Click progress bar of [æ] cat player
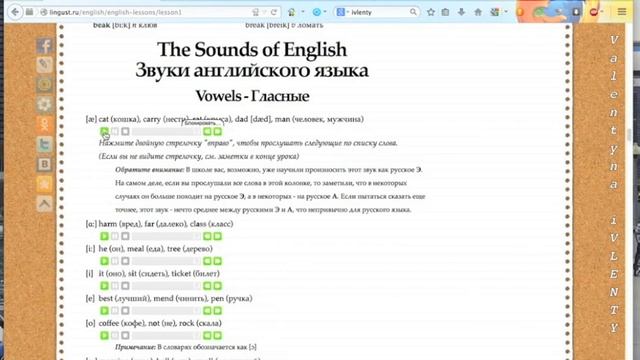The width and height of the screenshot is (640, 360). click(x=166, y=131)
